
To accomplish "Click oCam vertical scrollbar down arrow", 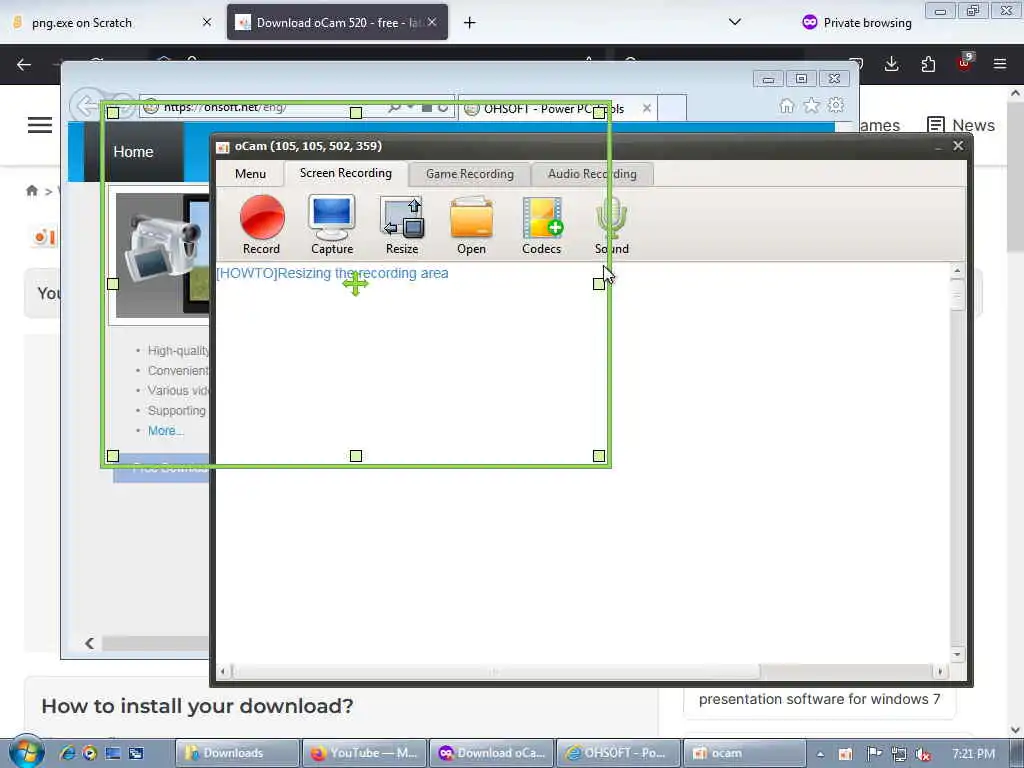I will pyautogui.click(x=957, y=654).
